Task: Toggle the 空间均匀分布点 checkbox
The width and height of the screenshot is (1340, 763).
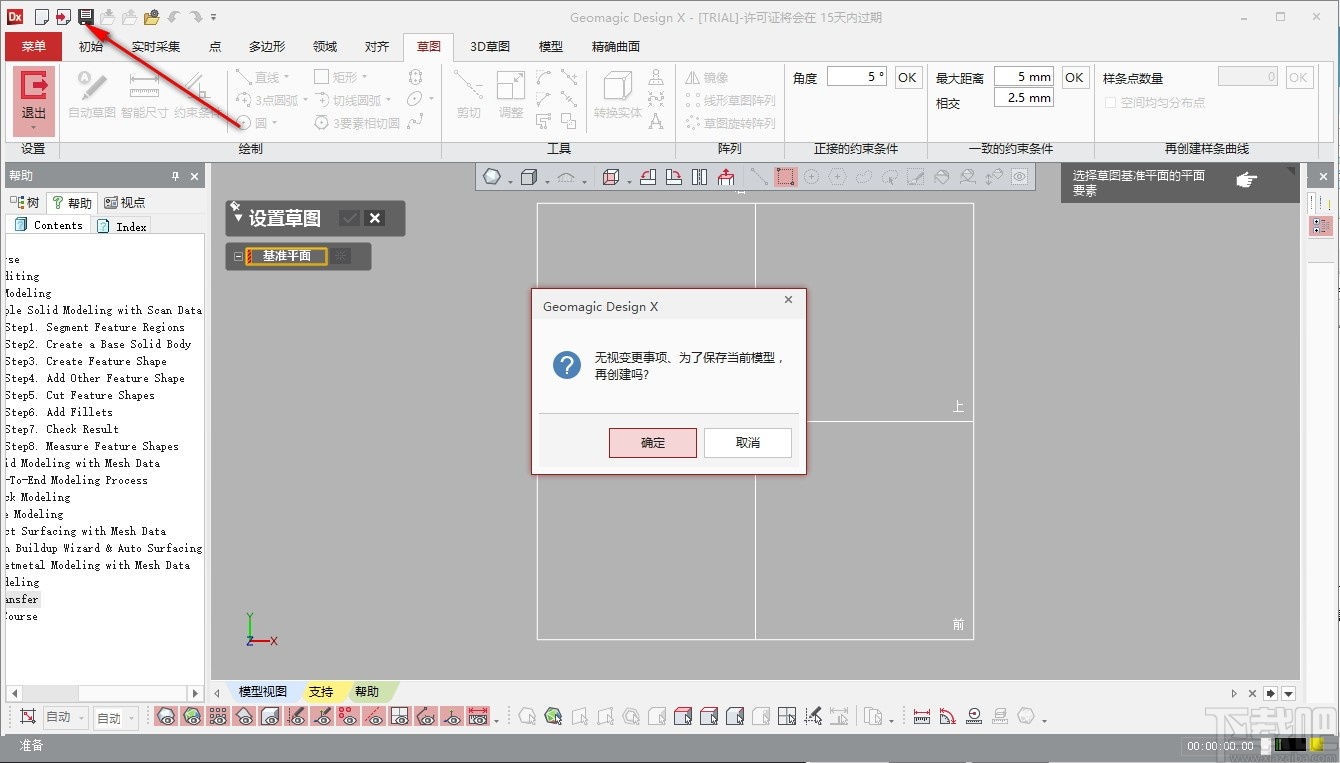Action: (x=1111, y=102)
